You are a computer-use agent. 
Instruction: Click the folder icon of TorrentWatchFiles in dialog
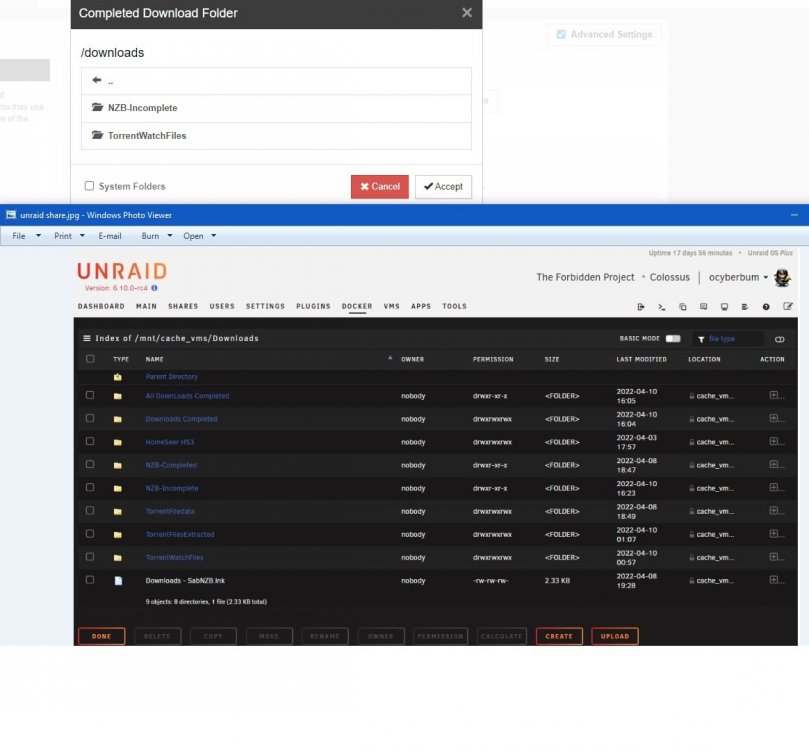tap(98, 135)
